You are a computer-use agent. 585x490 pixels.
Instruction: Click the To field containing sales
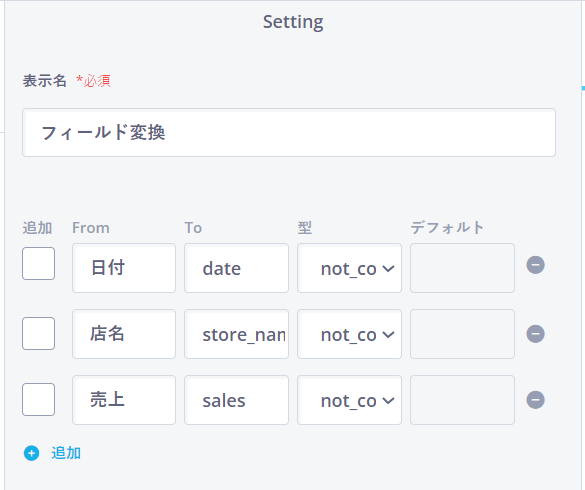click(x=237, y=400)
